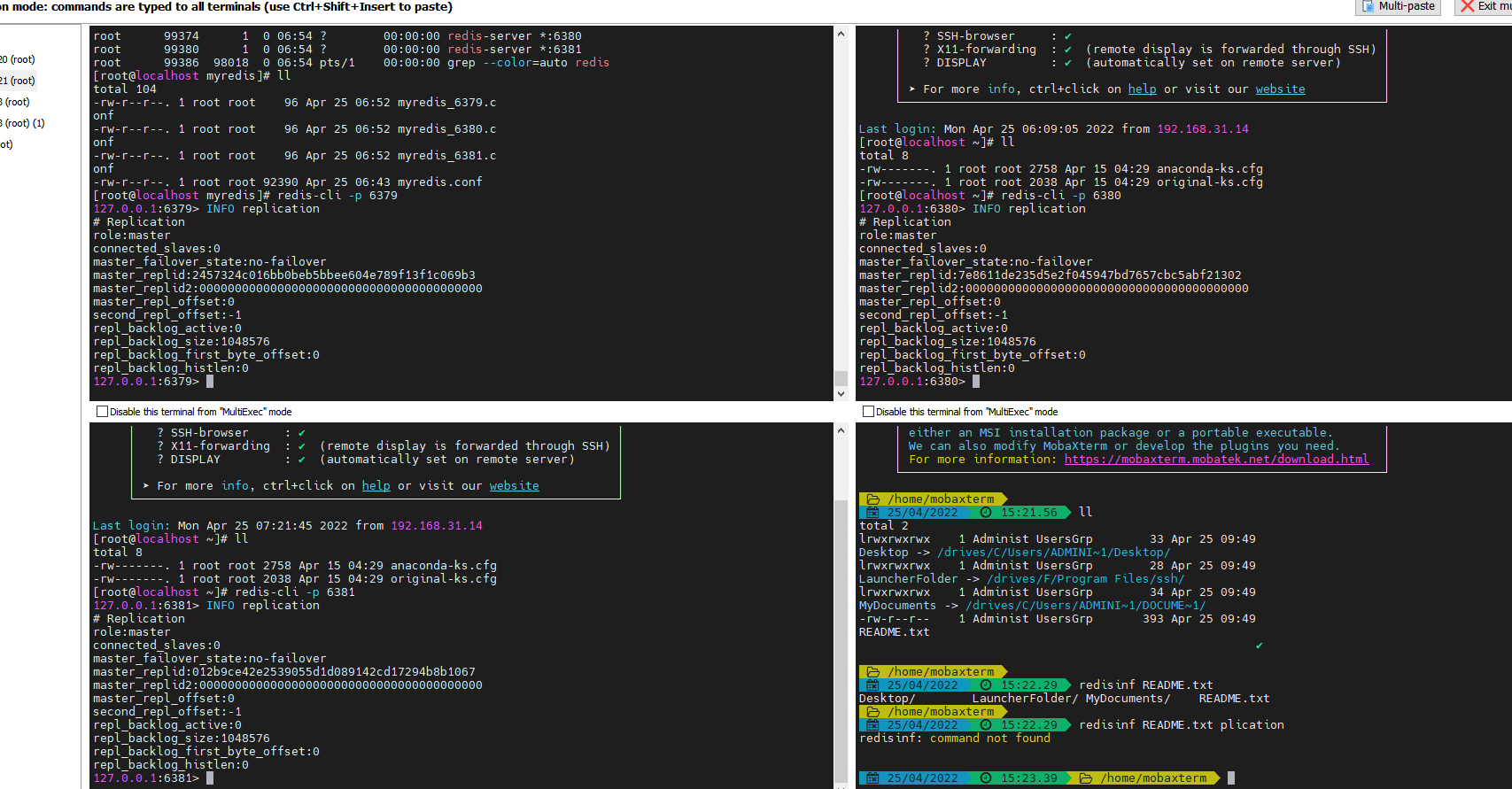1512x789 pixels.
Task: Click the folder icon in the bottom mobaxterm prompt
Action: (1086, 778)
